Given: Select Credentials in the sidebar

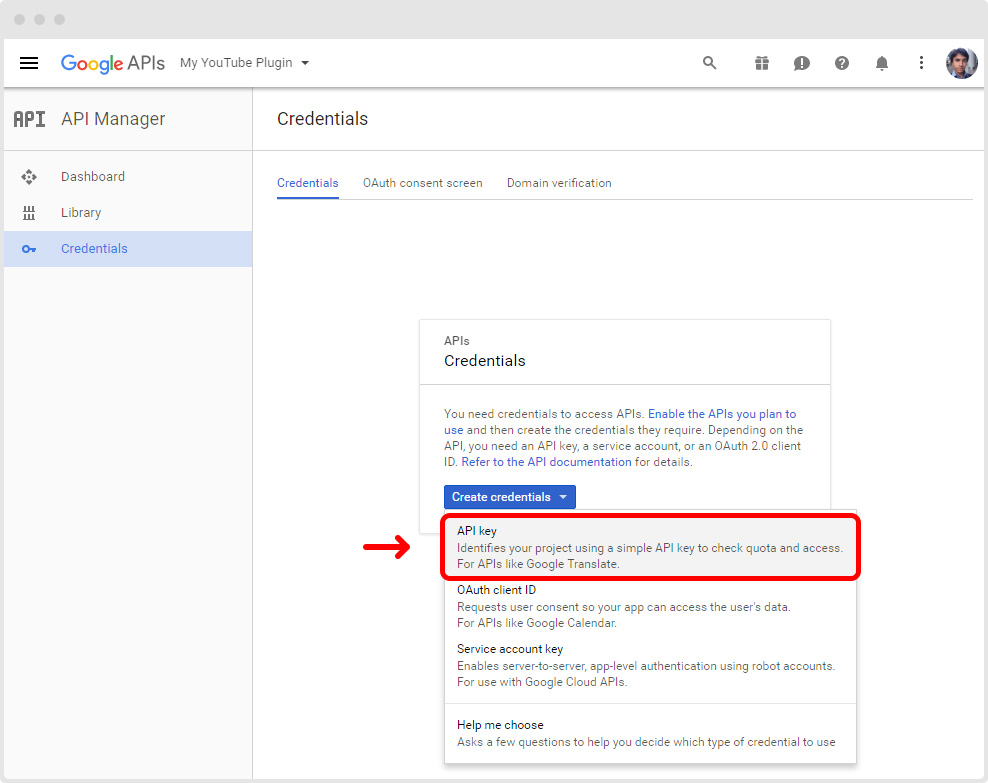Looking at the screenshot, I should (x=128, y=249).
